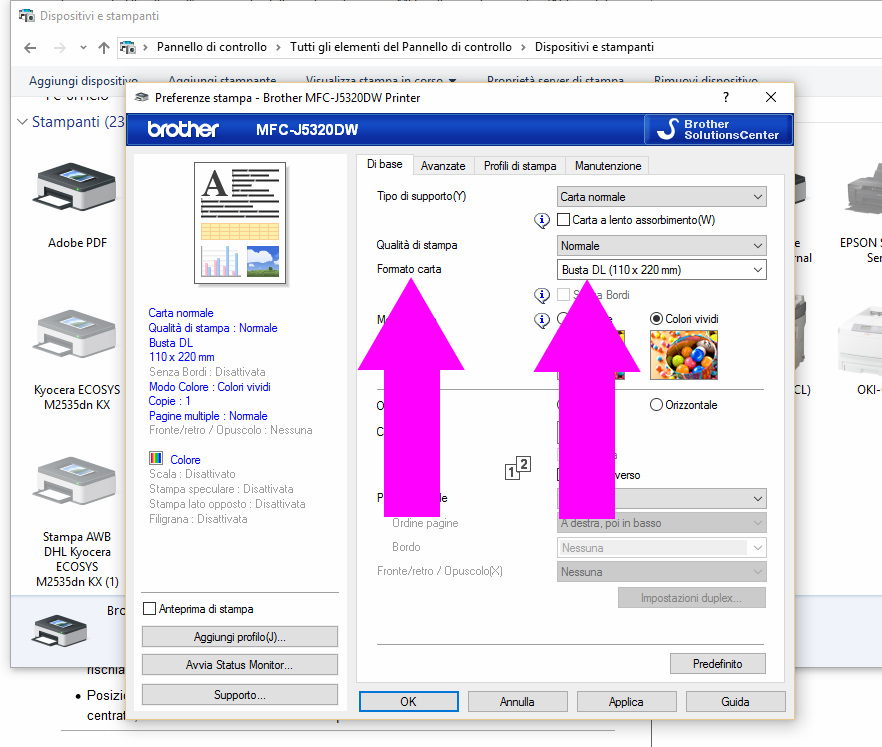Click "Modo Colore : Colori vividi" summary text

pyautogui.click(x=210, y=387)
